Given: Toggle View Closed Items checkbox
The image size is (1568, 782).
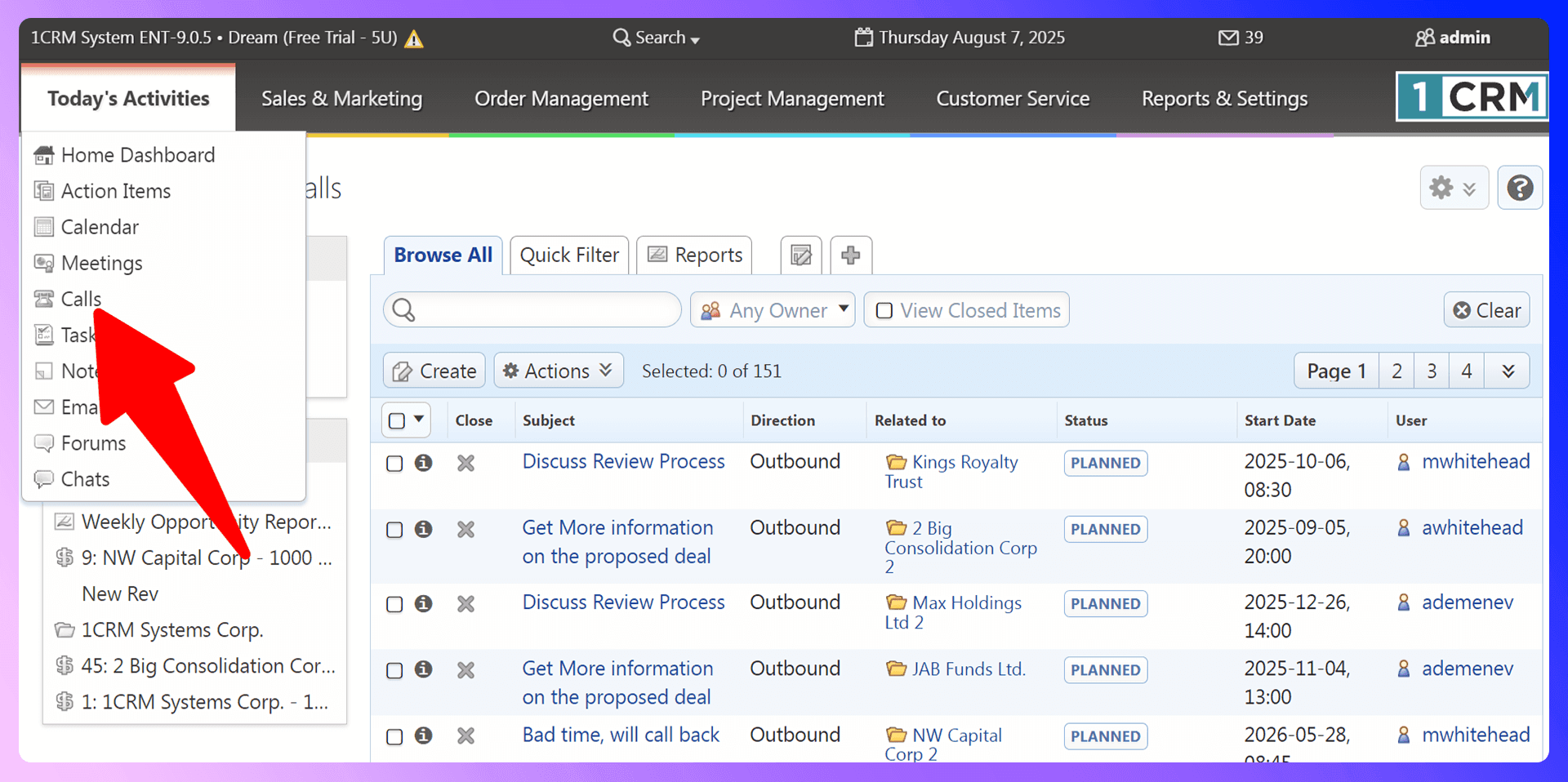Looking at the screenshot, I should [884, 311].
